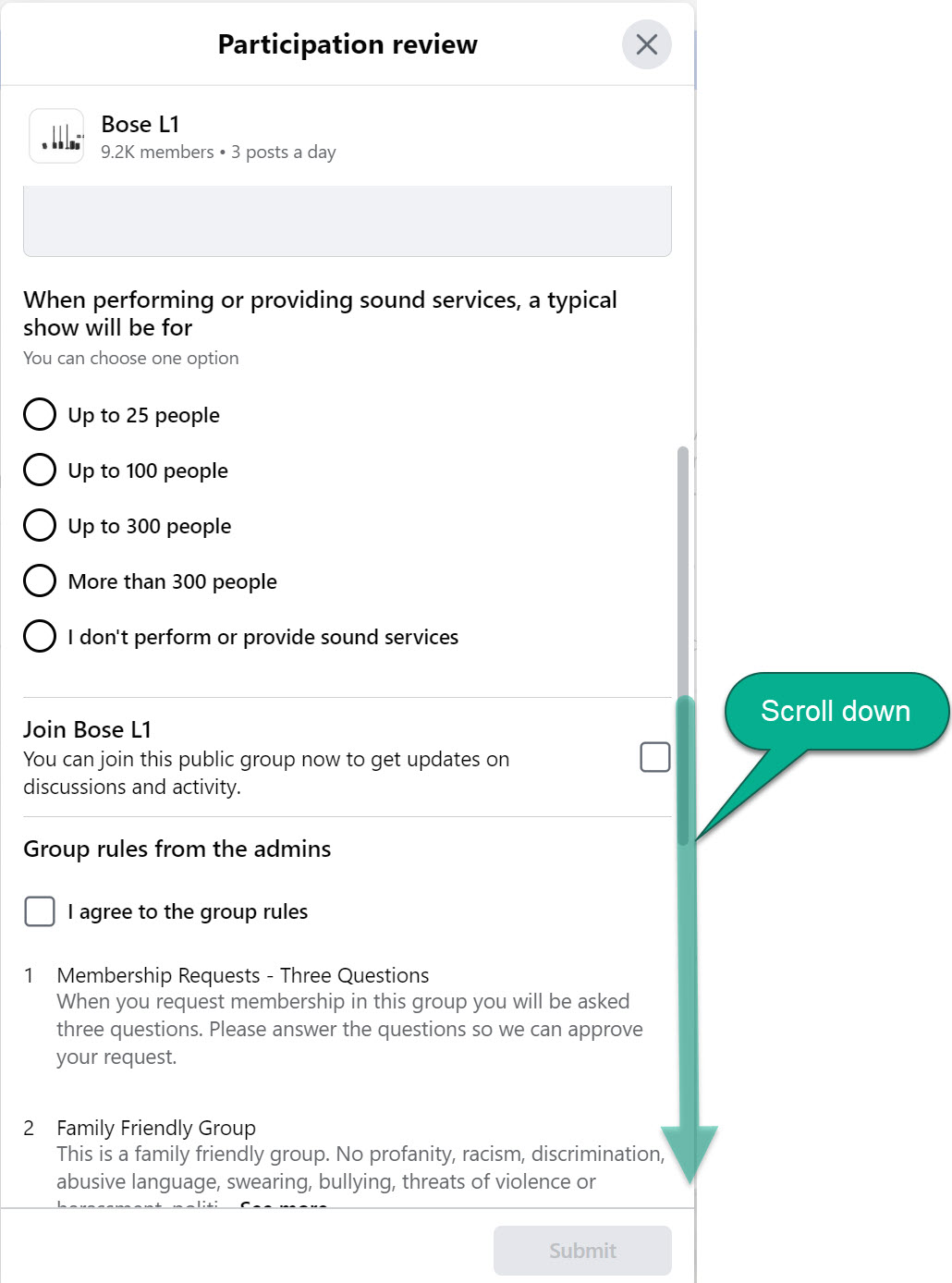Close the Participation review dialog

(646, 44)
